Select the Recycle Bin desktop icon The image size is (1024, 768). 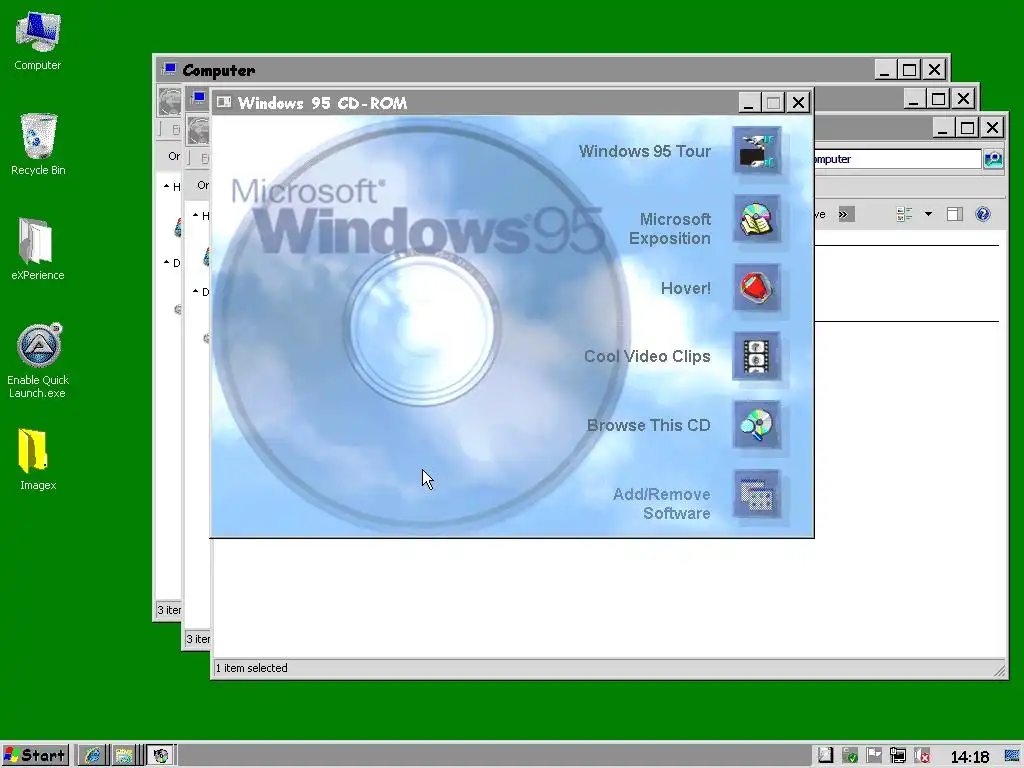(38, 145)
